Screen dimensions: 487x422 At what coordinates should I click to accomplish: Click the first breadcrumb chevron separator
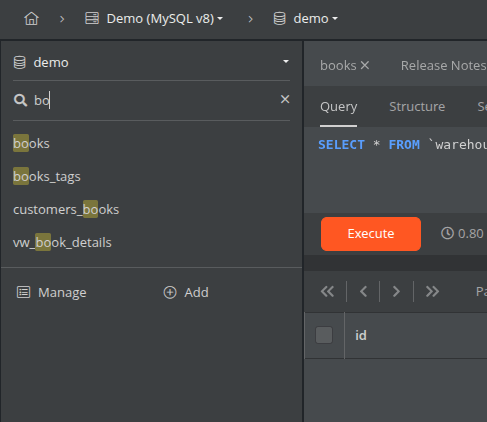click(62, 19)
